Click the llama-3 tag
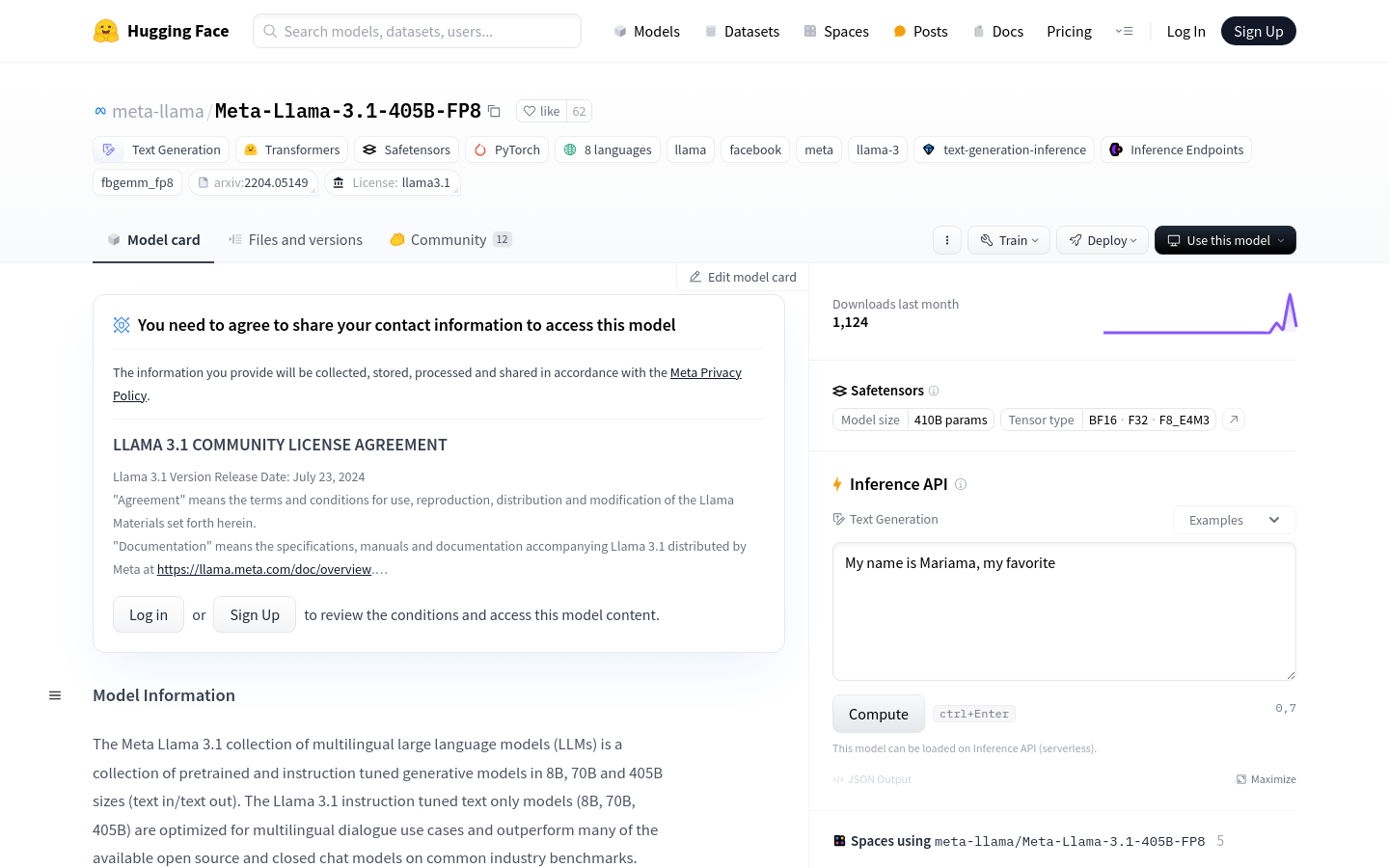Viewport: 1389px width, 868px height. coord(878,149)
